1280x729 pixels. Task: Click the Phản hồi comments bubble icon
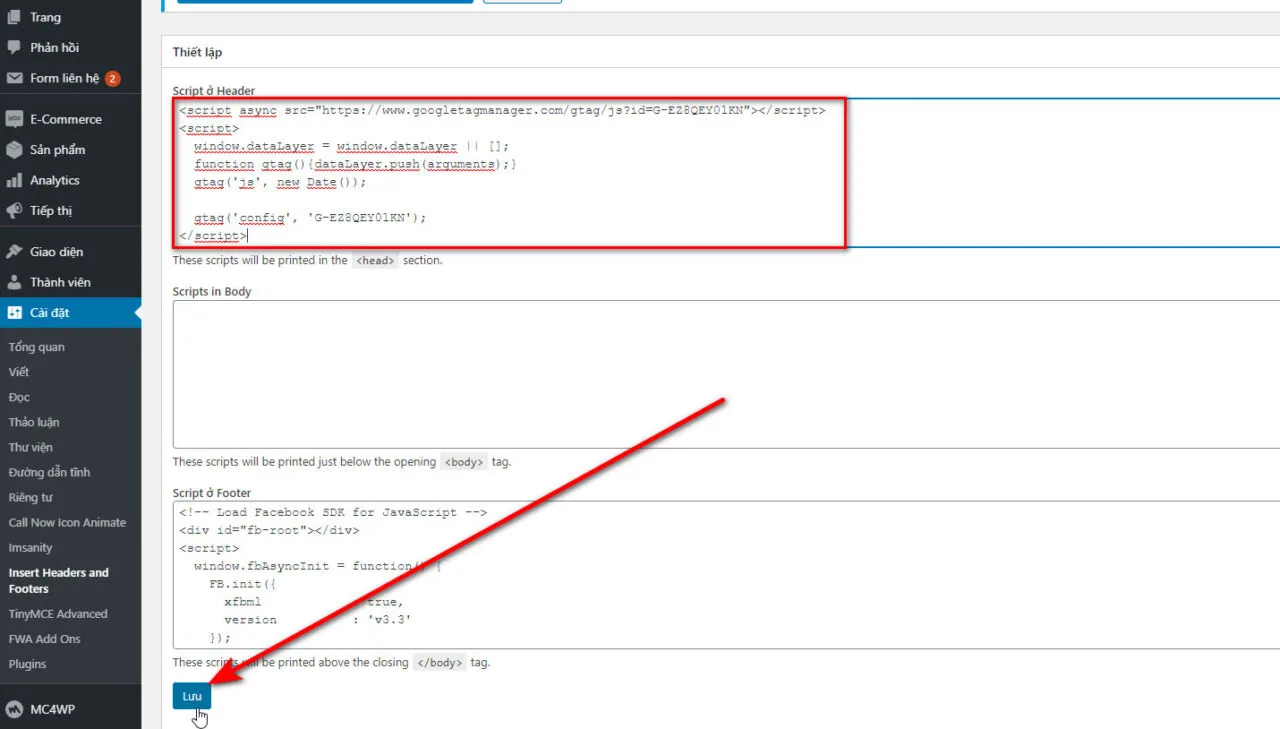[14, 47]
